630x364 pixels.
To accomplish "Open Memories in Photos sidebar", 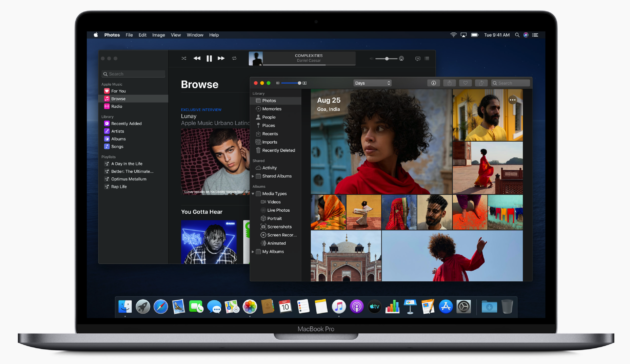I will [276, 109].
